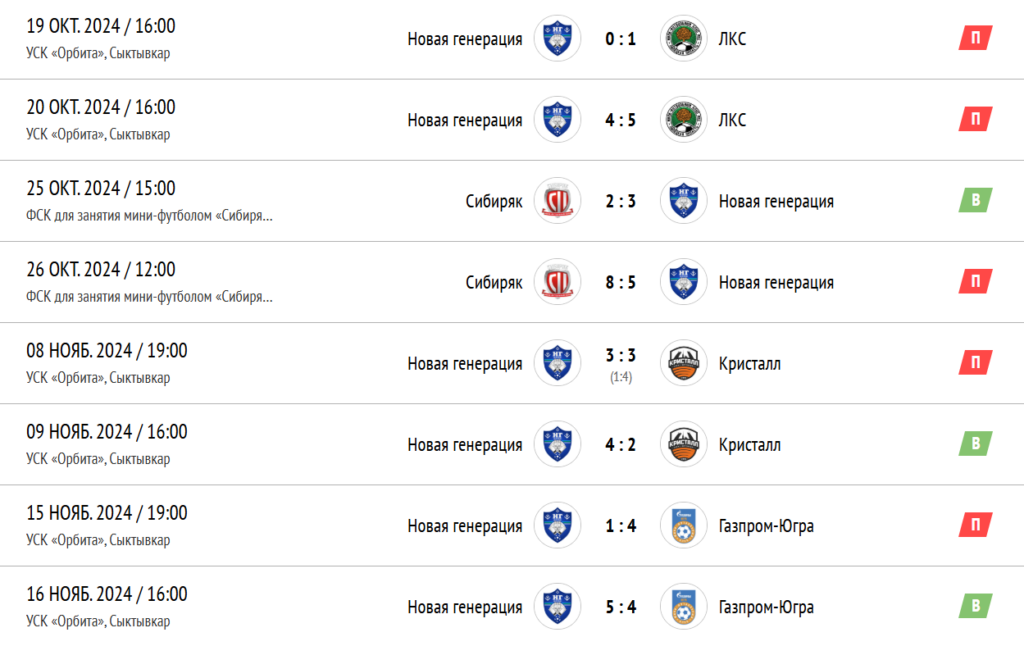Click Кристалл logo in 08 Nov match

point(683,363)
